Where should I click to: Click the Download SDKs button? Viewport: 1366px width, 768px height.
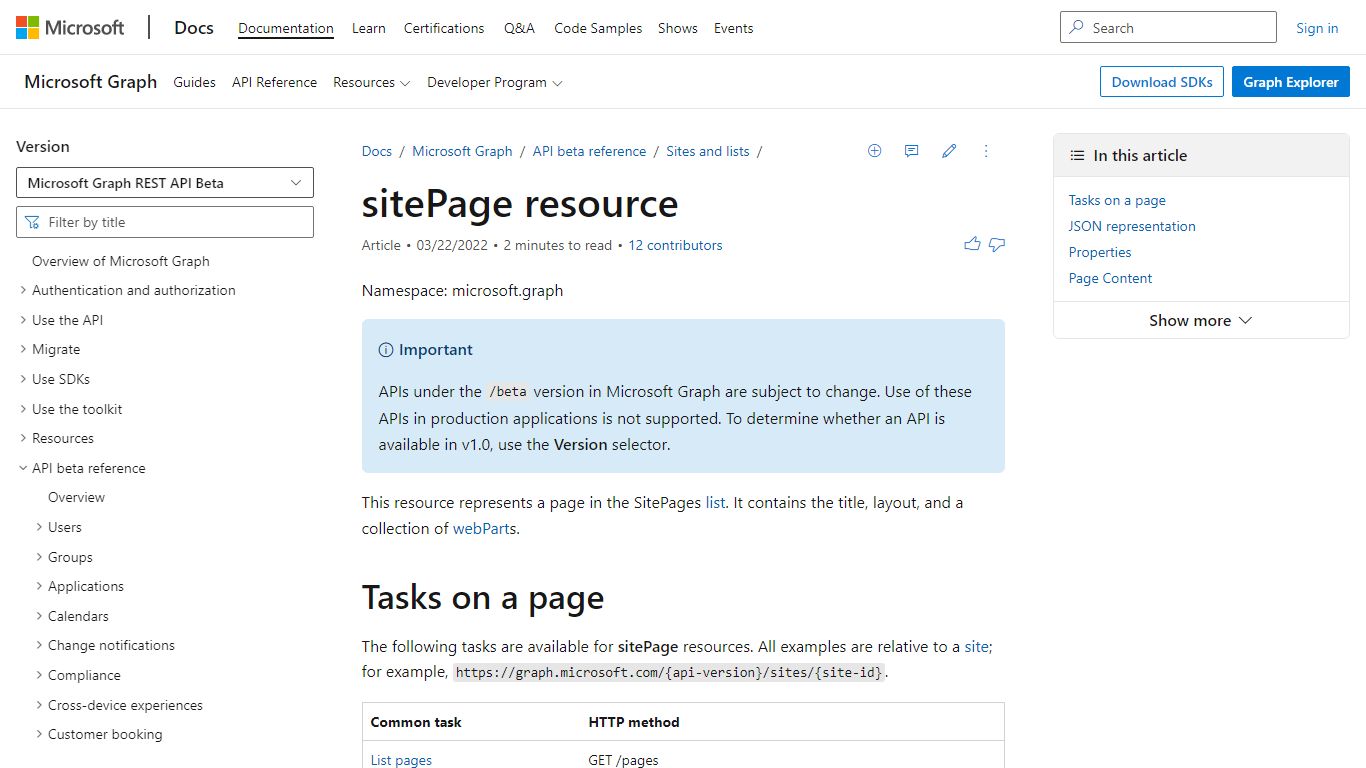1162,82
